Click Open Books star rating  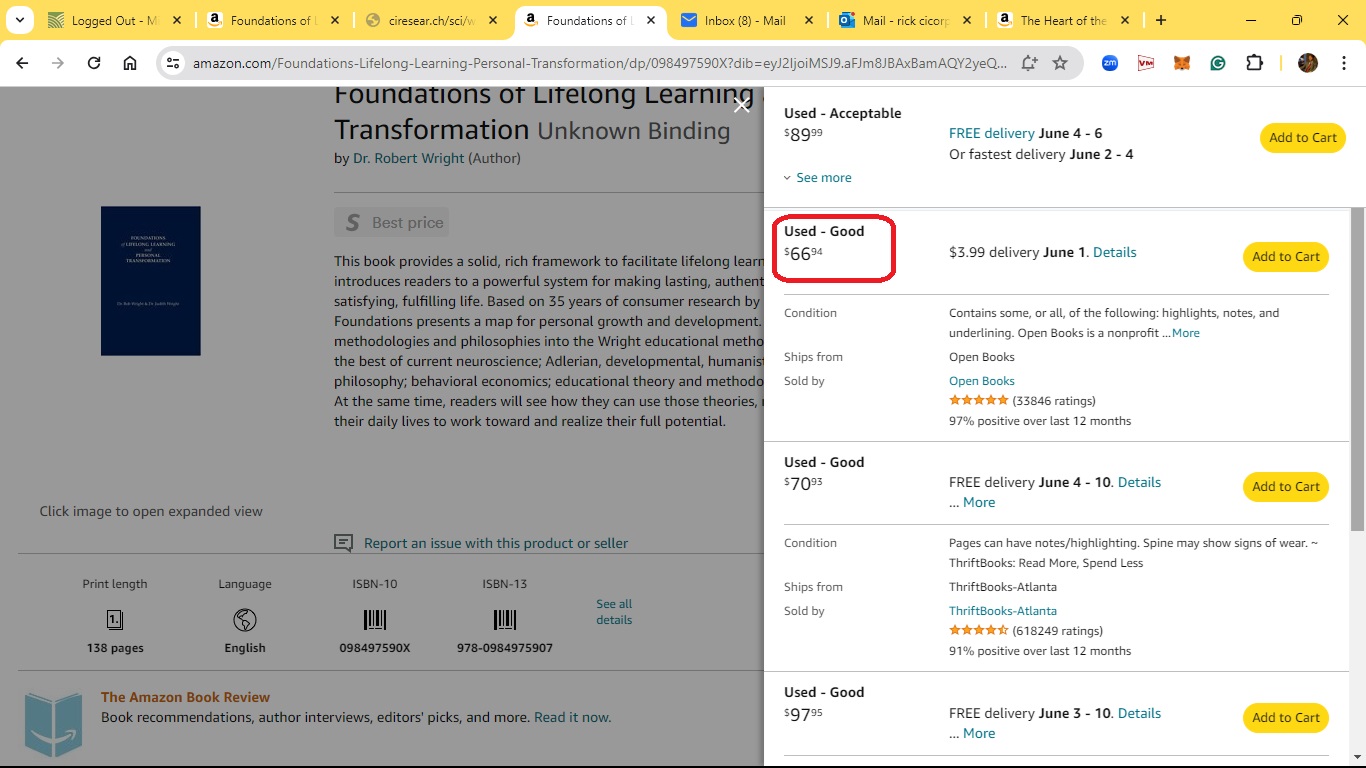[979, 400]
